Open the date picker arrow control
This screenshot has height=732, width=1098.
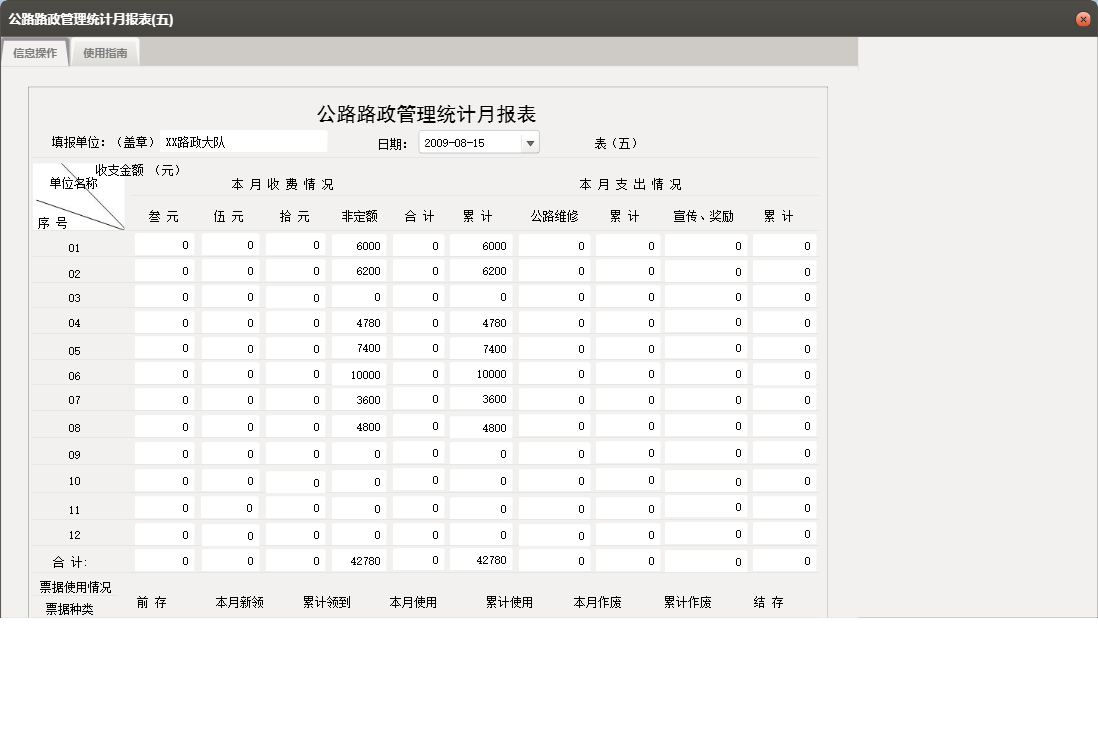(x=531, y=141)
